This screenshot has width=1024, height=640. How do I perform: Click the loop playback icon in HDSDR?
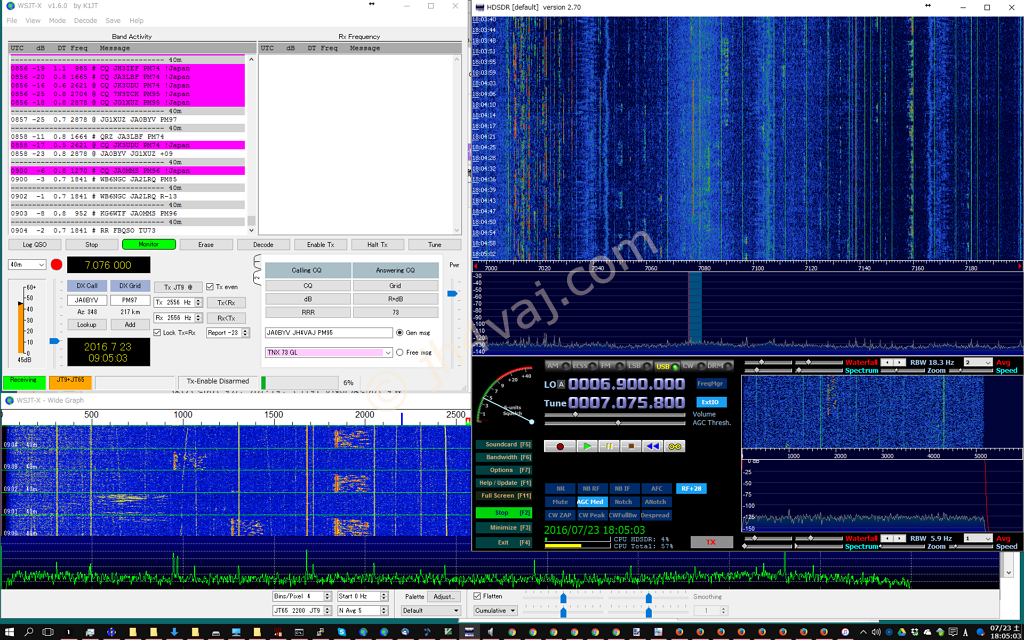click(x=674, y=446)
